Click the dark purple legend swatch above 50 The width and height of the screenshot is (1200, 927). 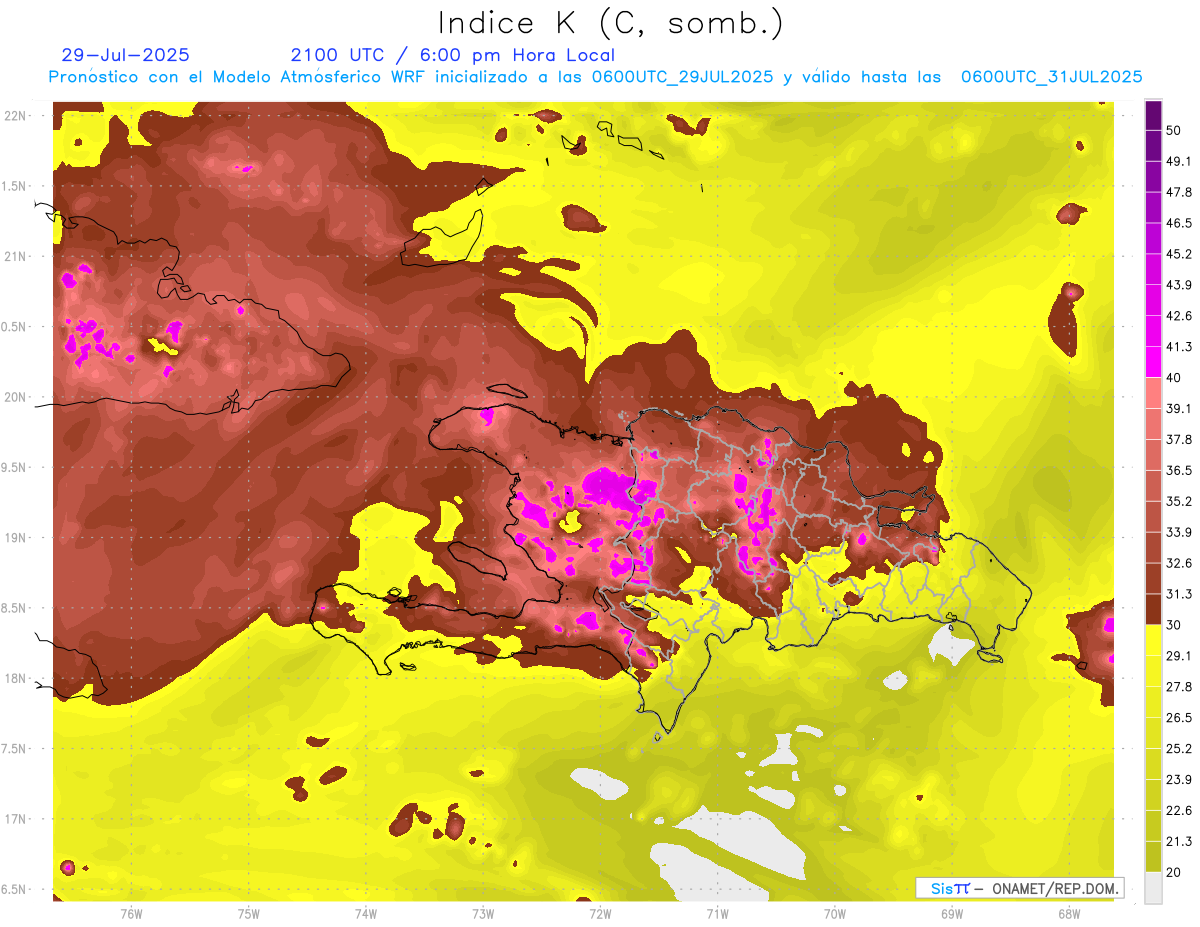click(1153, 115)
